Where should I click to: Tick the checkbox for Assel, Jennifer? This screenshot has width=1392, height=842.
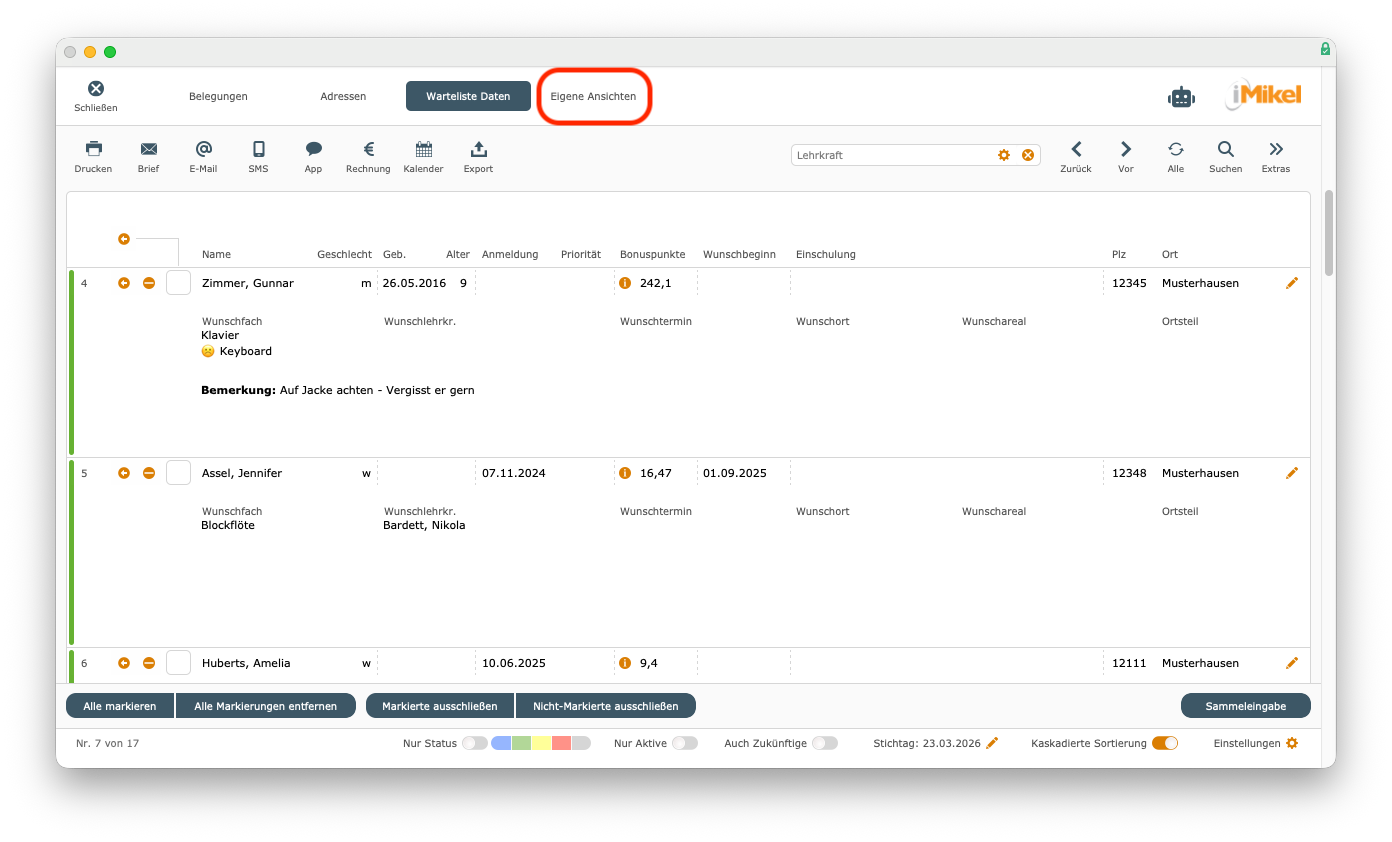(x=178, y=473)
